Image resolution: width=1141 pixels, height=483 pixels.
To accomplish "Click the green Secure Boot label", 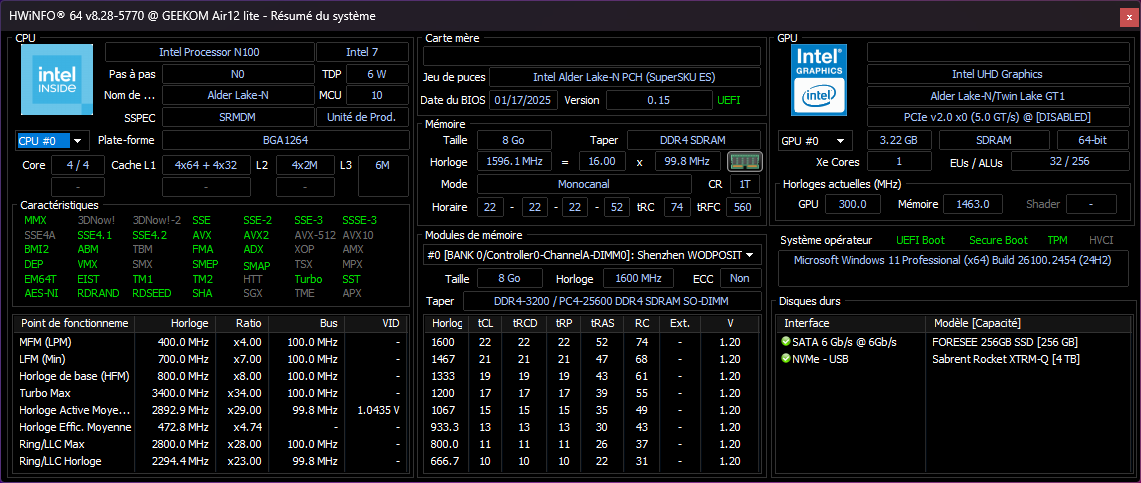I will coord(998,240).
